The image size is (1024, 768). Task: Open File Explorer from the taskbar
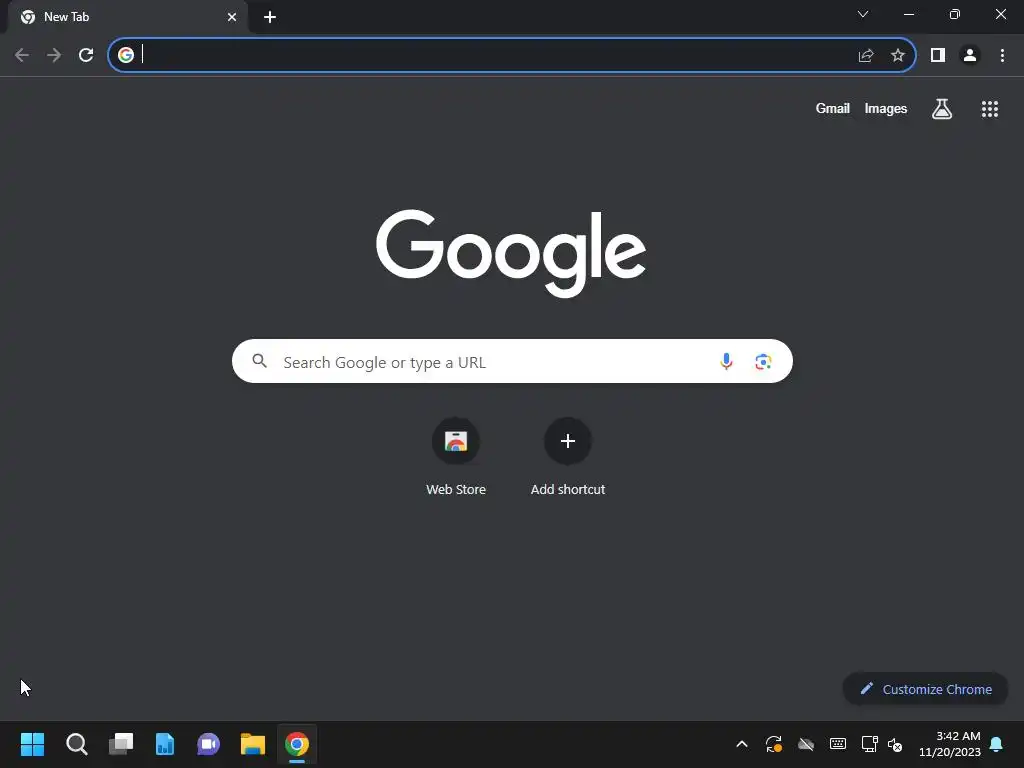(253, 744)
